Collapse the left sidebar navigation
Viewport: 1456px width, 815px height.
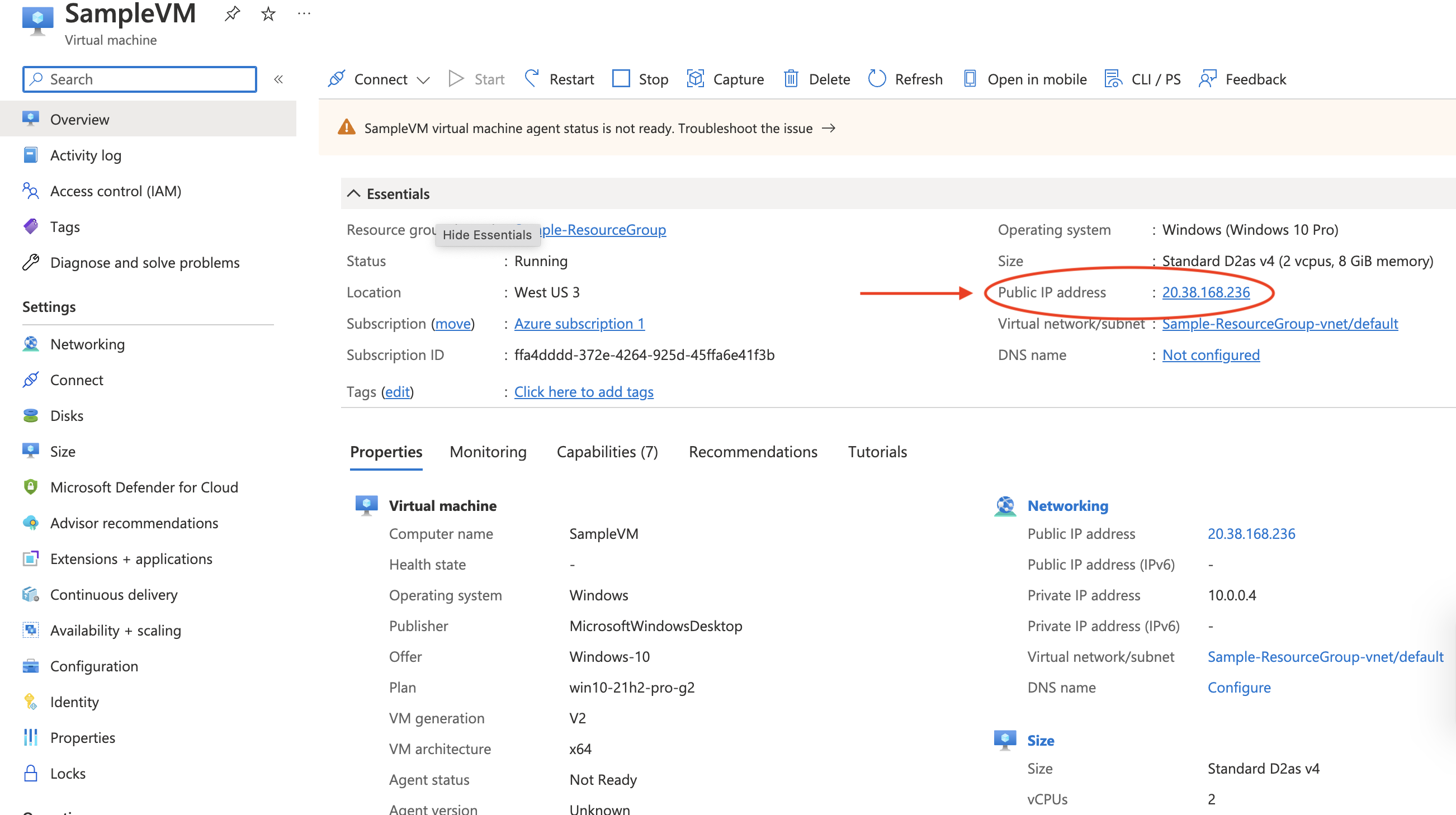(278, 79)
